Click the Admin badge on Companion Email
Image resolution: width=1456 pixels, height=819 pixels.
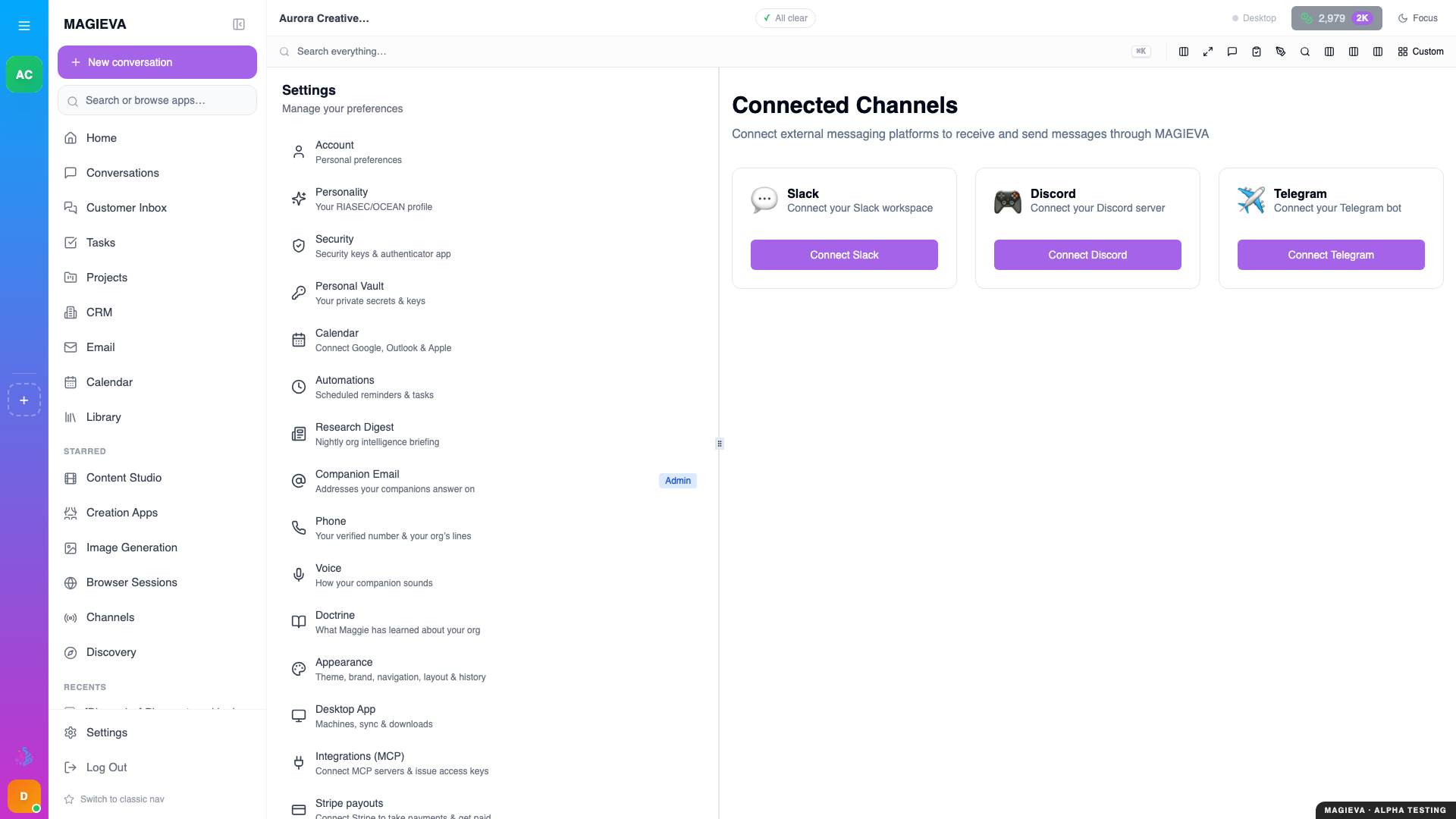678,481
